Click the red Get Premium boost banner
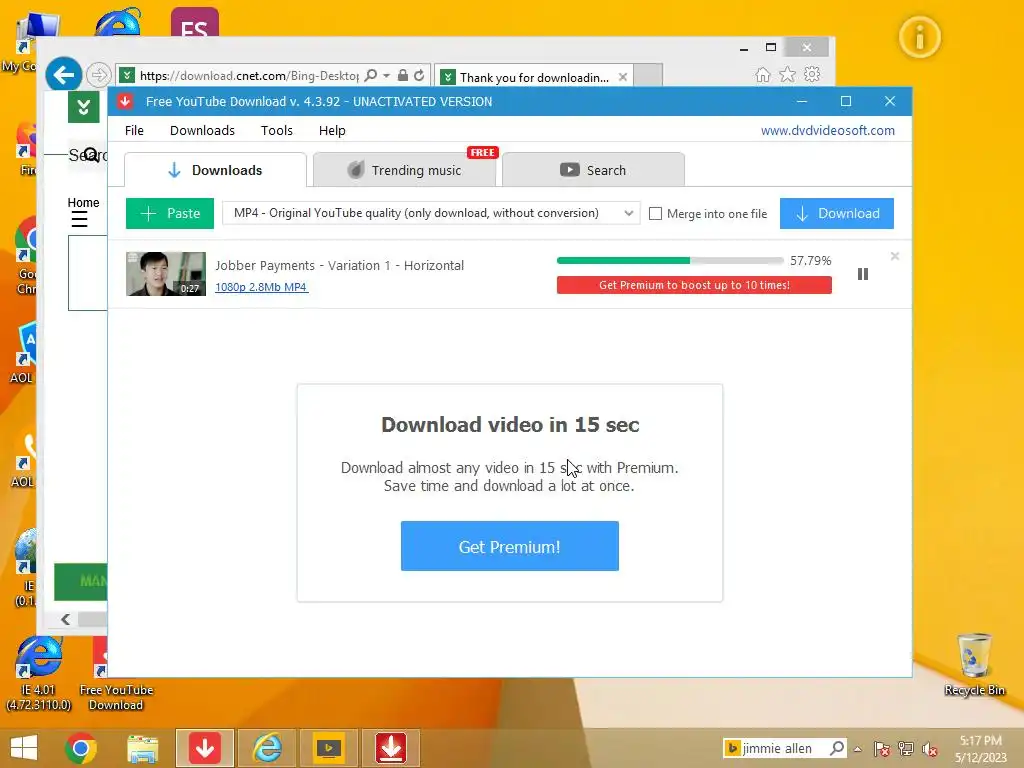1024x768 pixels. [x=694, y=285]
